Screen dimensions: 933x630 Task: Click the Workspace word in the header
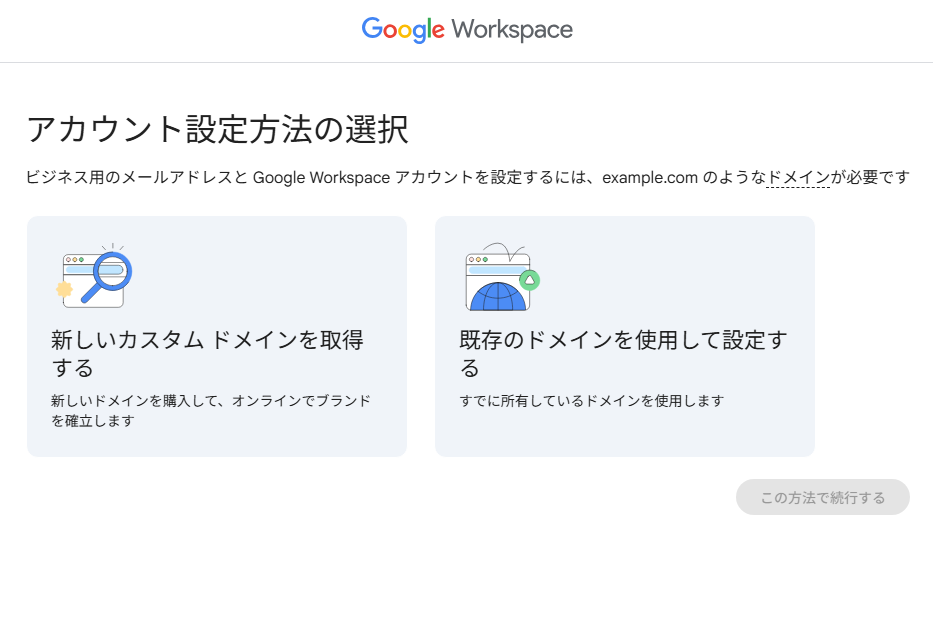511,30
